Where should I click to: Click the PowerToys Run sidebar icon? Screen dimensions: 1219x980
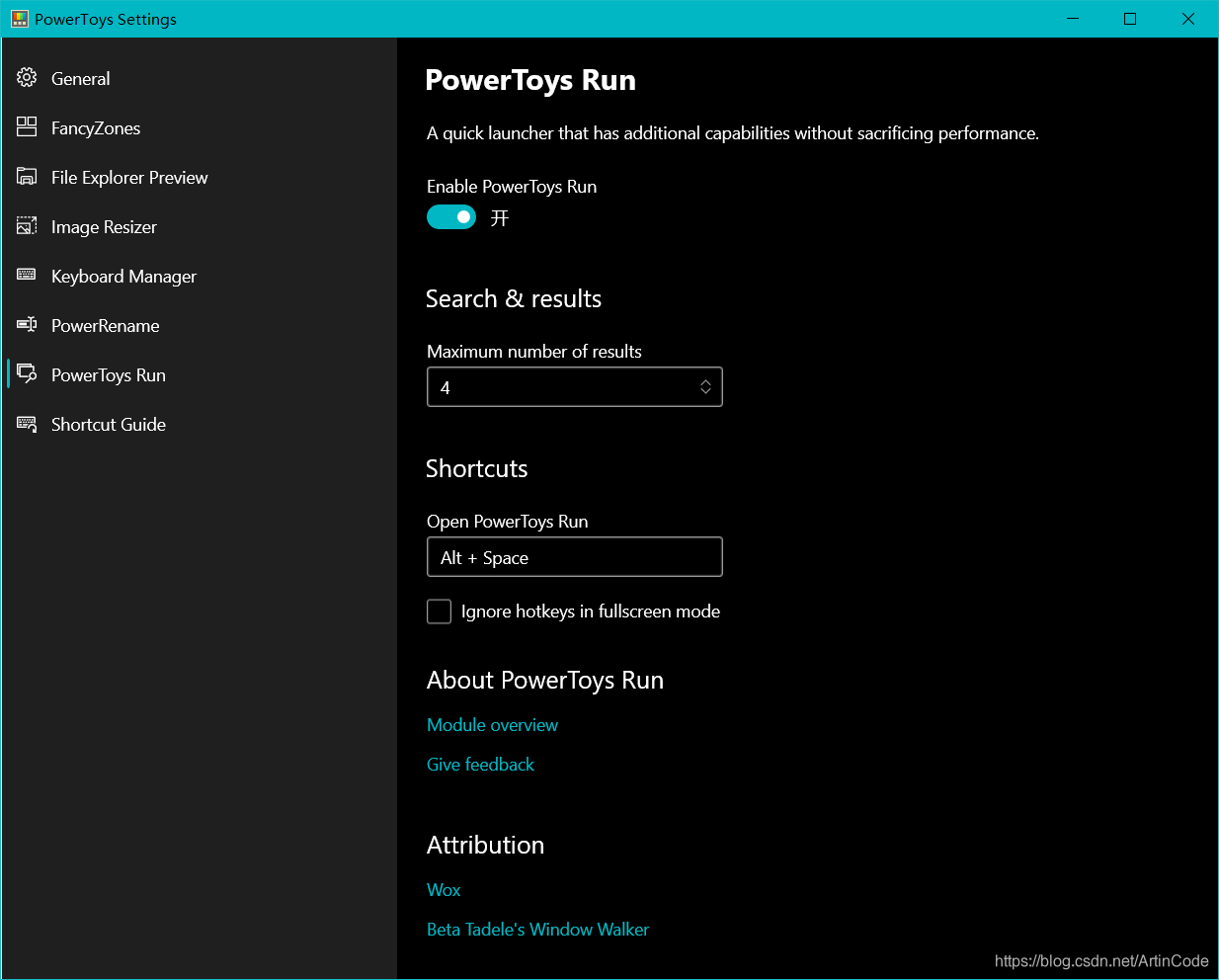27,373
